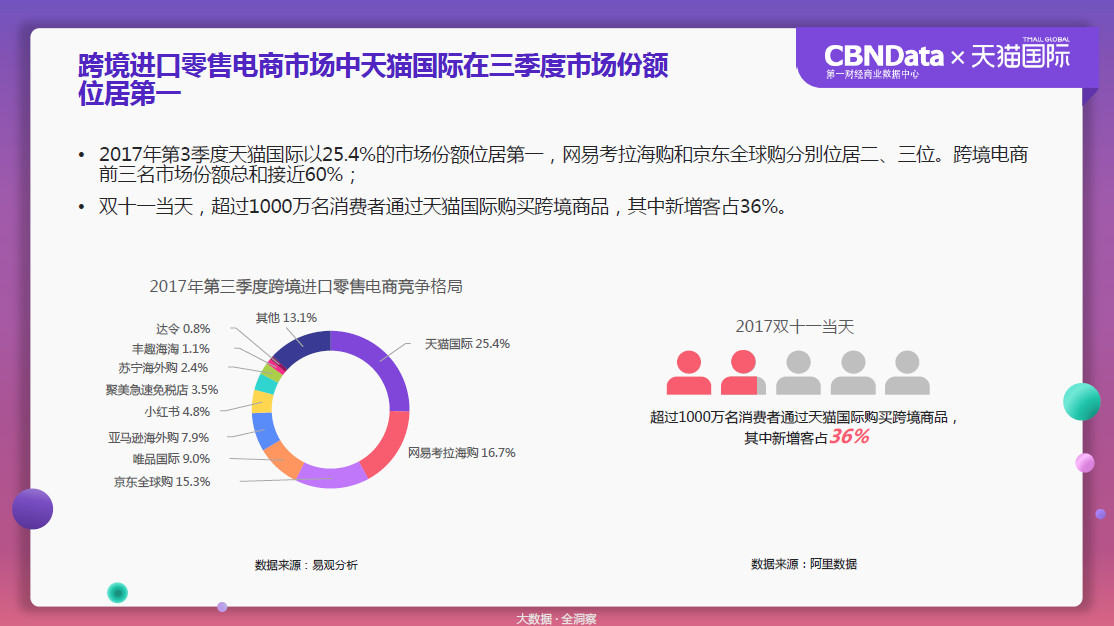1114x626 pixels.
Task: Click the second partially red person icon
Action: (743, 372)
